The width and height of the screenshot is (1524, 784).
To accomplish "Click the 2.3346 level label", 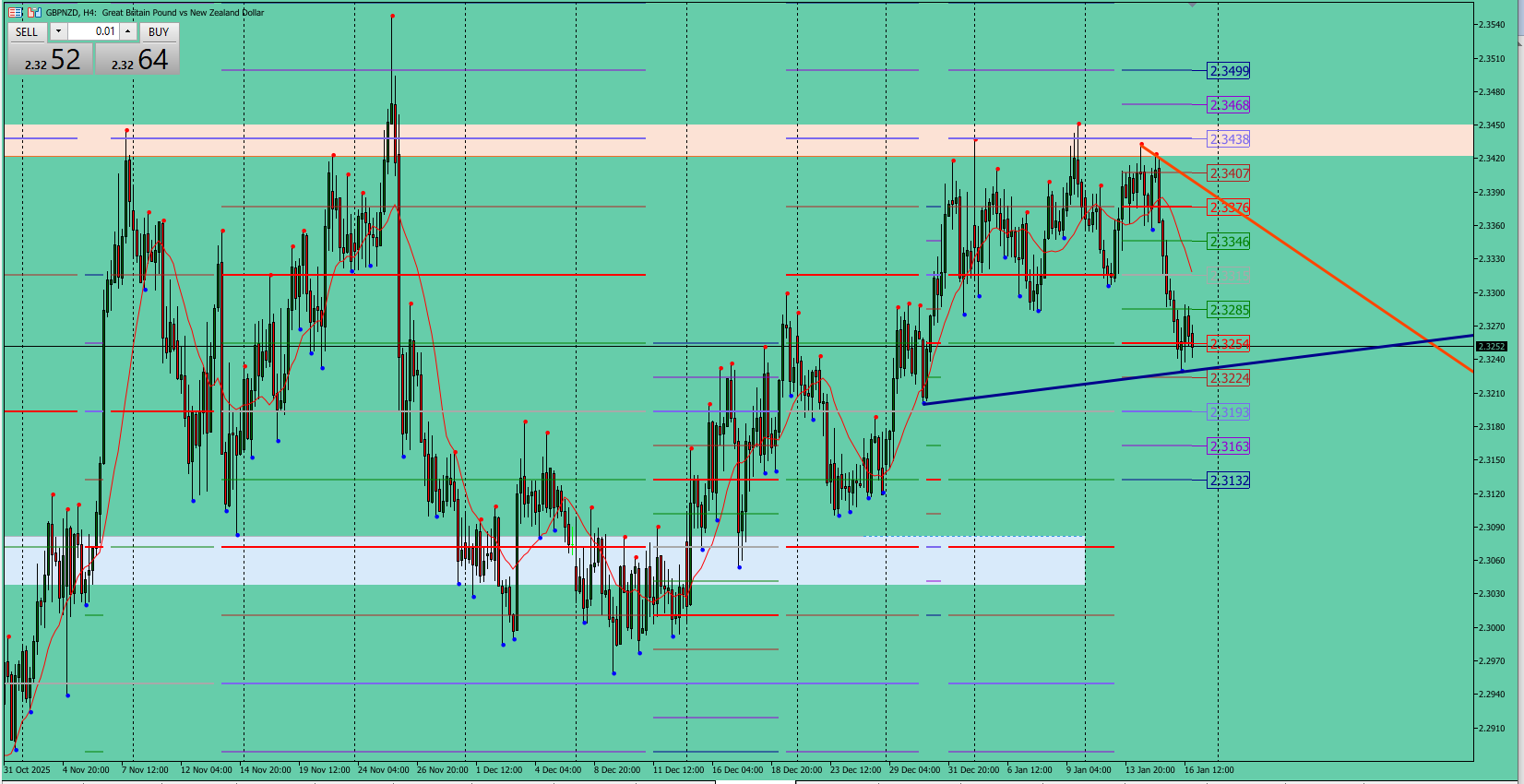I will click(1229, 242).
